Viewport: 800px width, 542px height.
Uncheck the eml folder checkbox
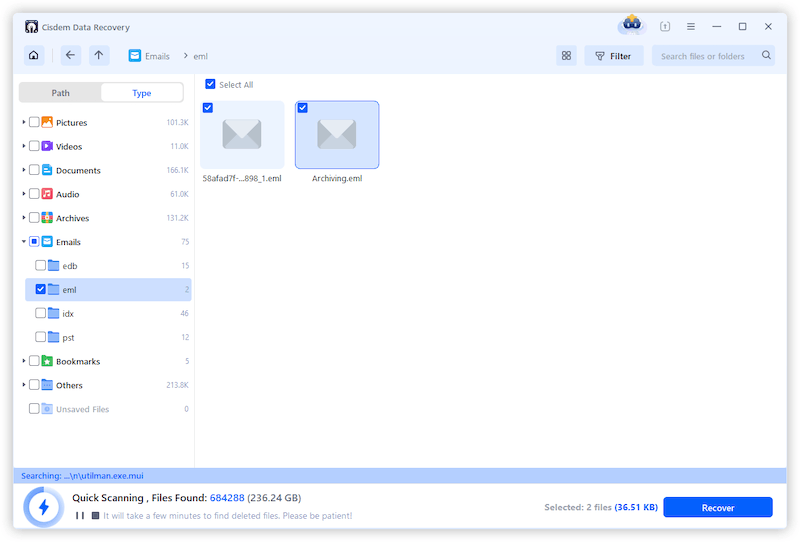[40, 289]
